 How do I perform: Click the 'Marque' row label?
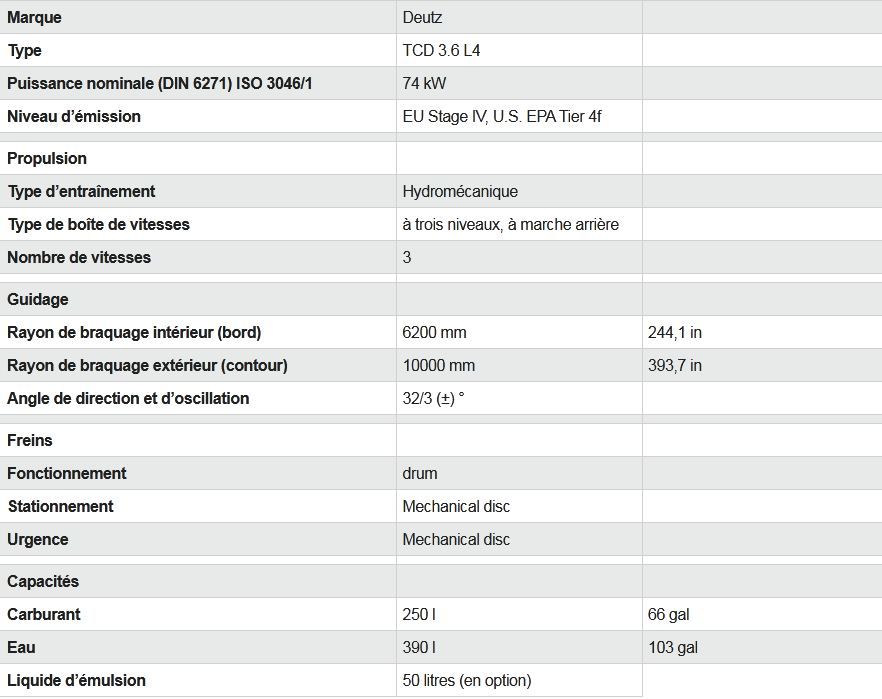pyautogui.click(x=34, y=17)
